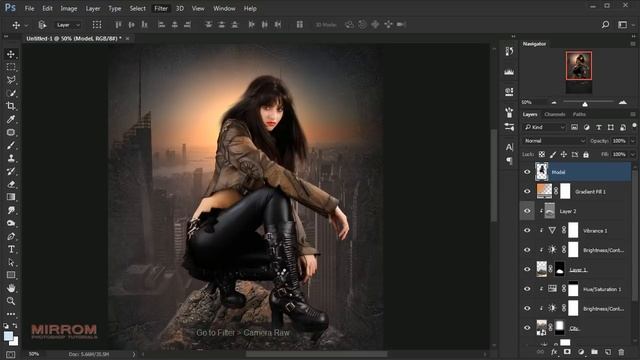Select the Gradient tool
This screenshot has height=360, width=640.
[x=11, y=197]
